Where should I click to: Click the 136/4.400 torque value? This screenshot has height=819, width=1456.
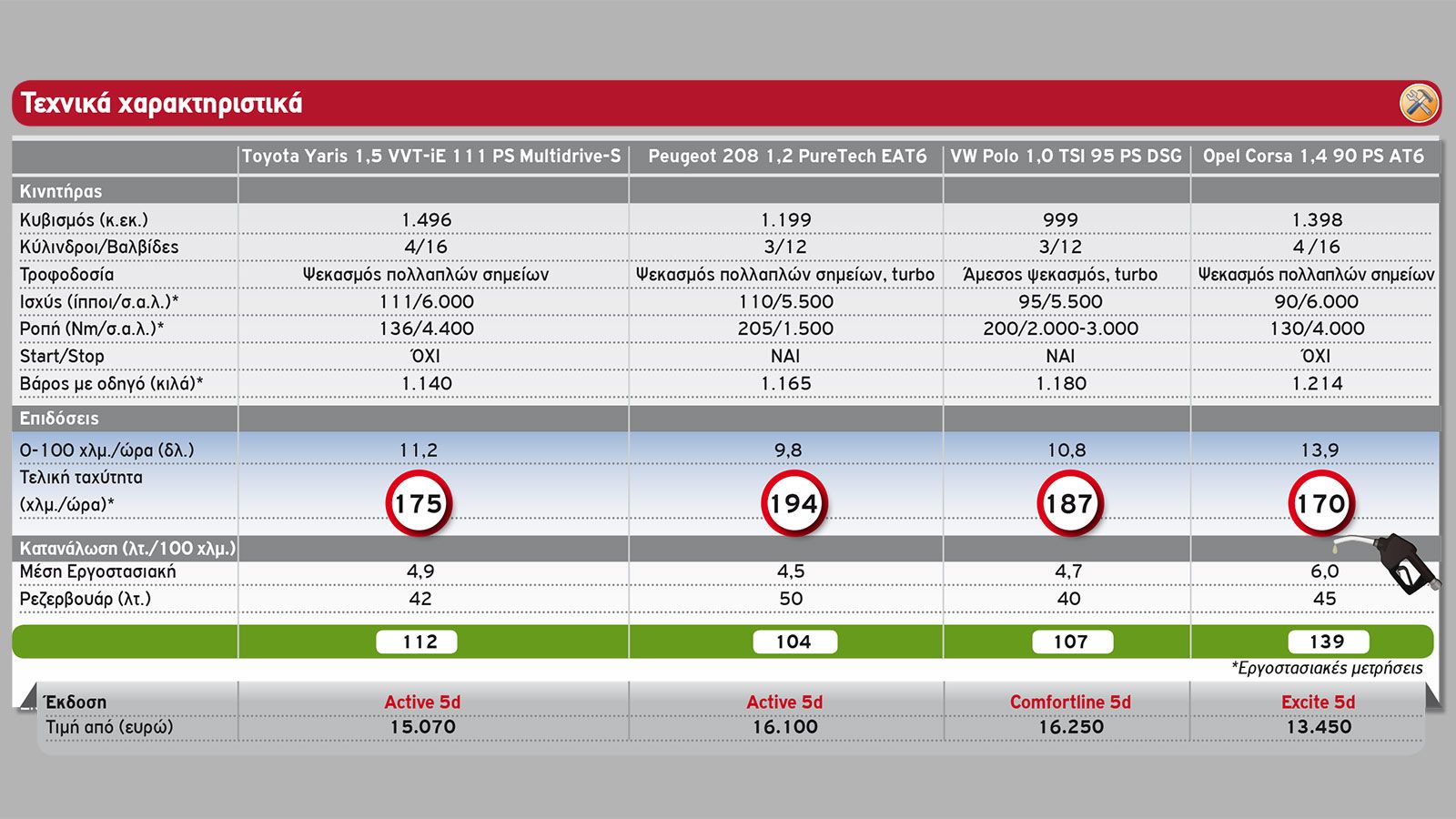tap(427, 329)
